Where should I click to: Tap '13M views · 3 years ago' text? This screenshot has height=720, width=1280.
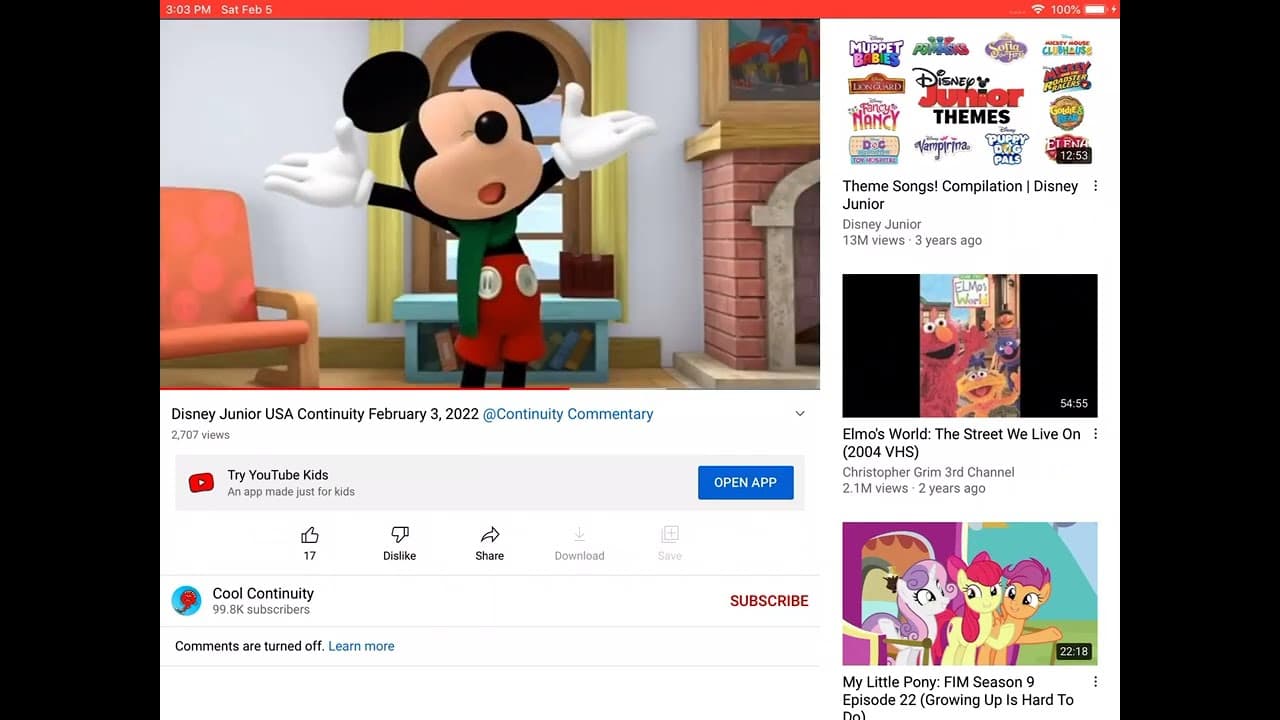point(912,240)
